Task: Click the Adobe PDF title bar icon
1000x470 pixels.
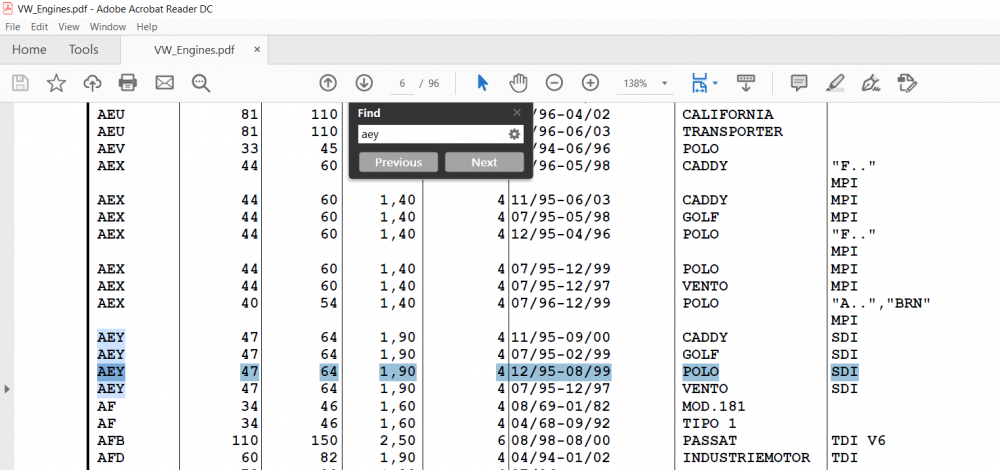Action: coord(9,8)
